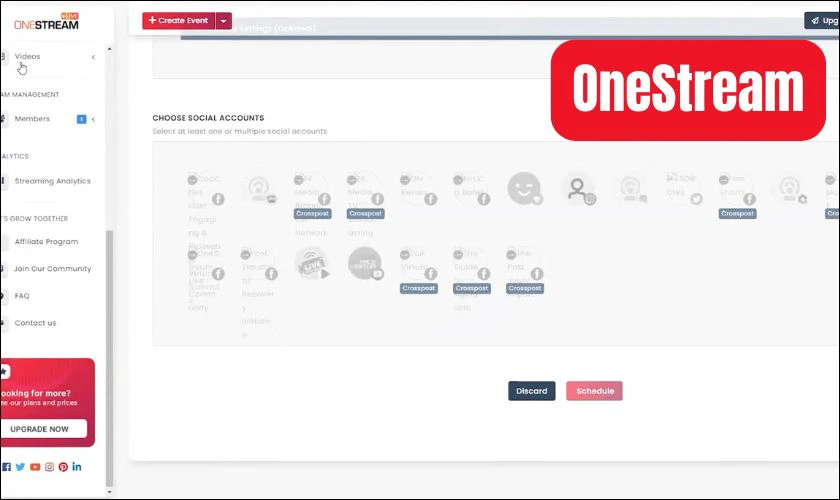
Task: Open OneStream's Pinterest icon
Action: point(63,467)
